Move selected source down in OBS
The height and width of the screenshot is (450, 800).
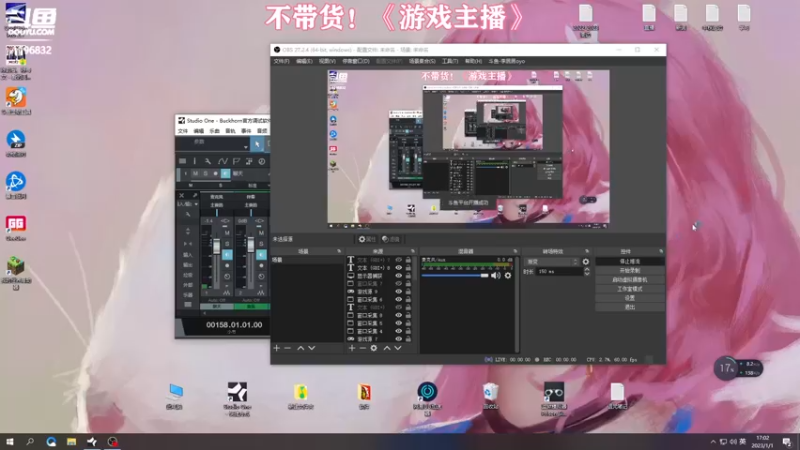click(x=398, y=348)
